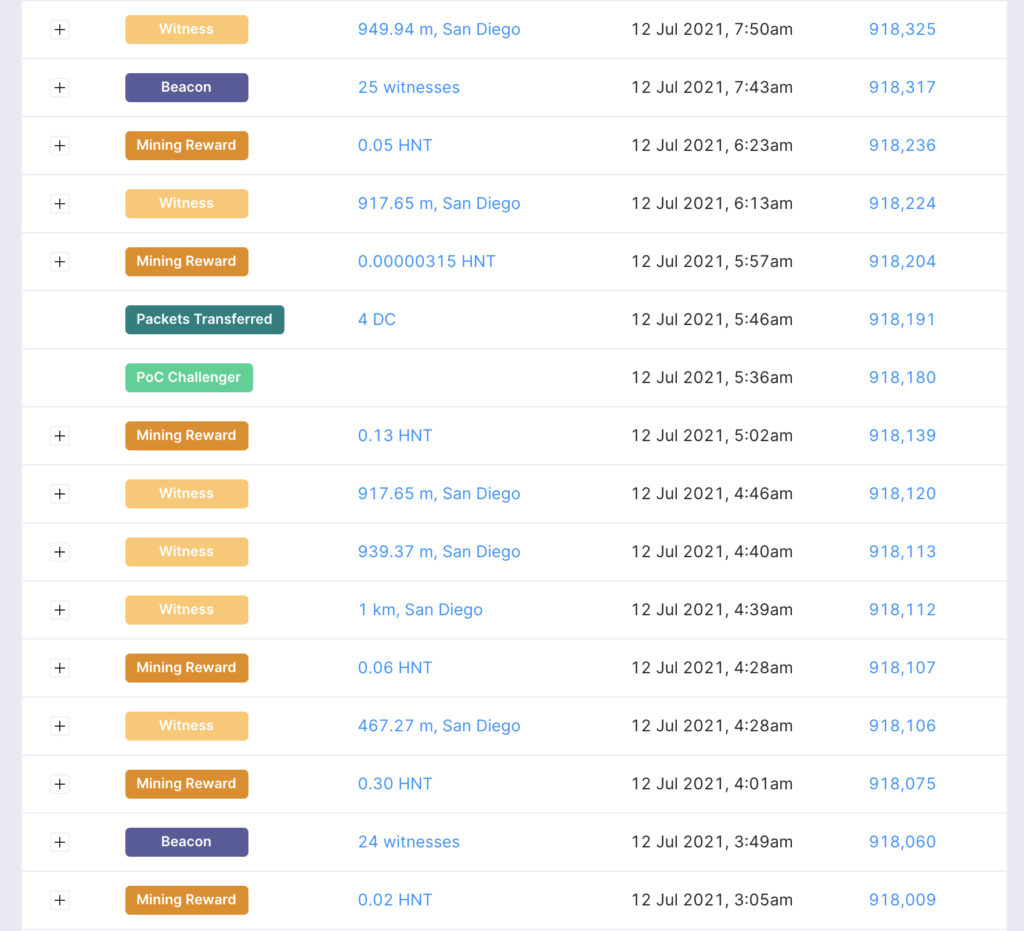Click plus icon beside 0.13 HNT reward
1024x931 pixels.
tap(60, 436)
